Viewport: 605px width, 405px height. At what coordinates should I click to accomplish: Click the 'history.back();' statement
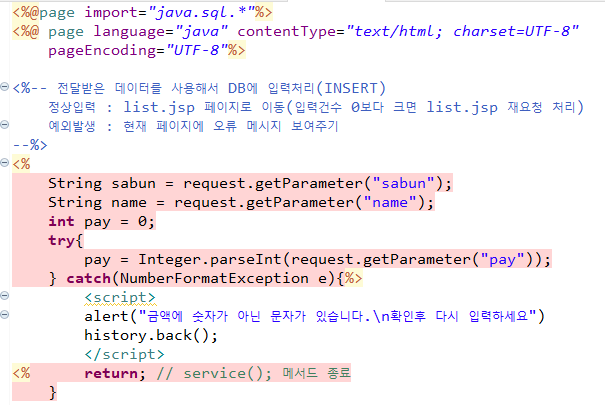(151, 336)
